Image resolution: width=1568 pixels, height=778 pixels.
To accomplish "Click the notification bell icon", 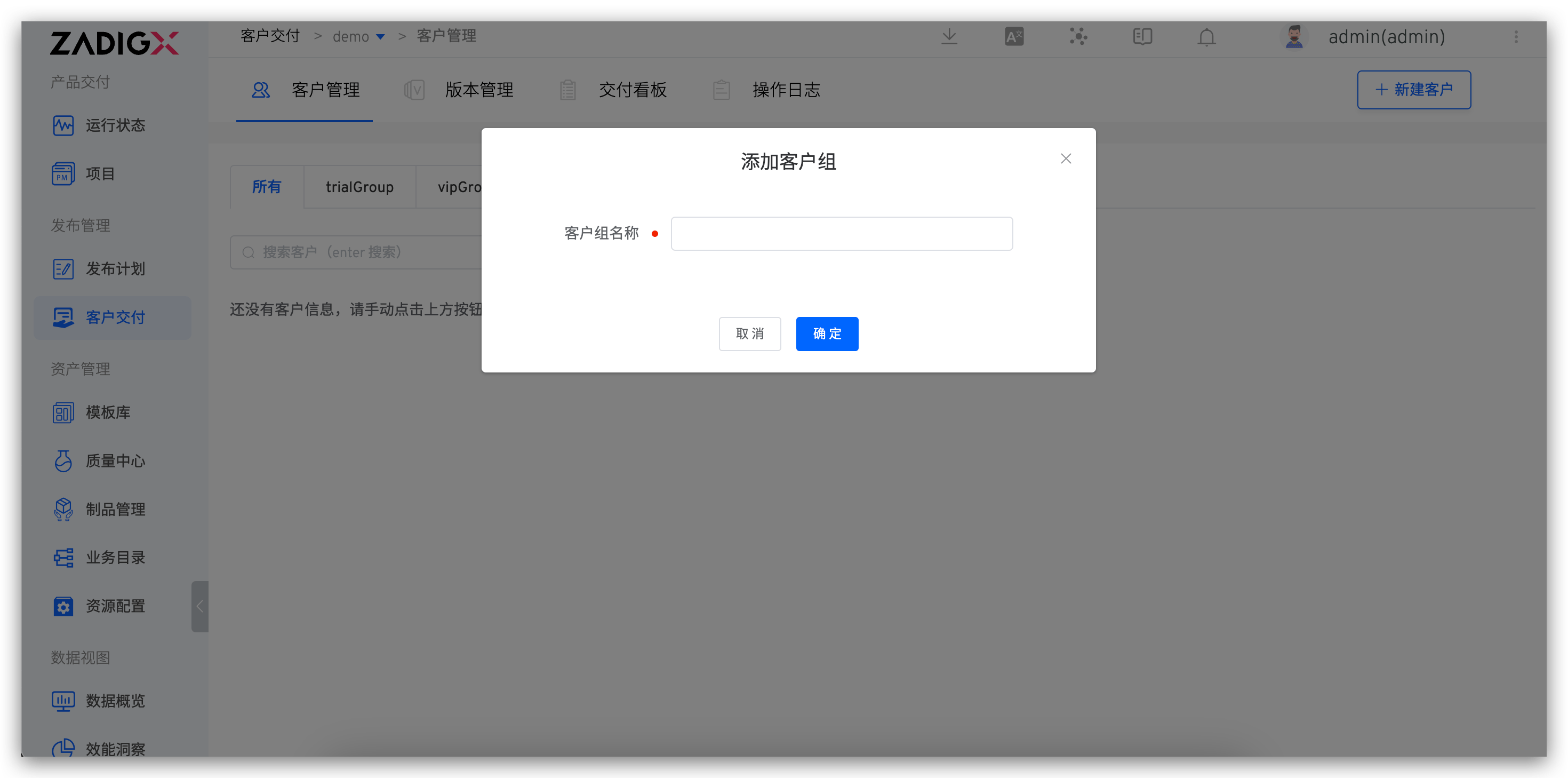I will tap(1206, 37).
